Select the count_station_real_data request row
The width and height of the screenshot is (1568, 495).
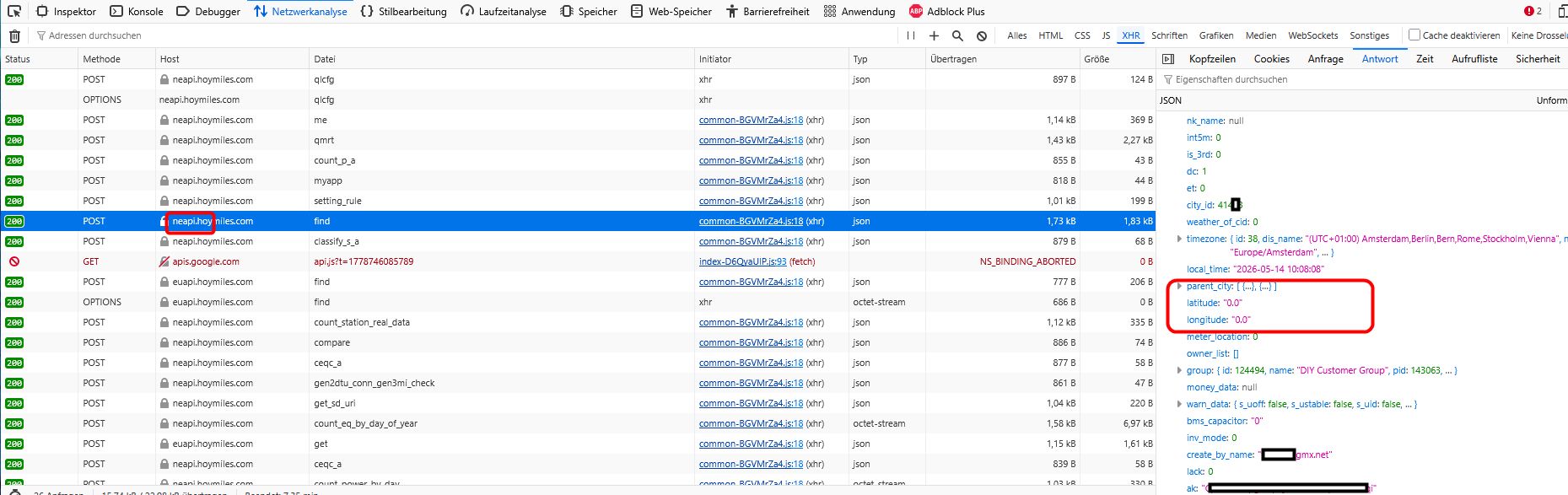pyautogui.click(x=578, y=322)
